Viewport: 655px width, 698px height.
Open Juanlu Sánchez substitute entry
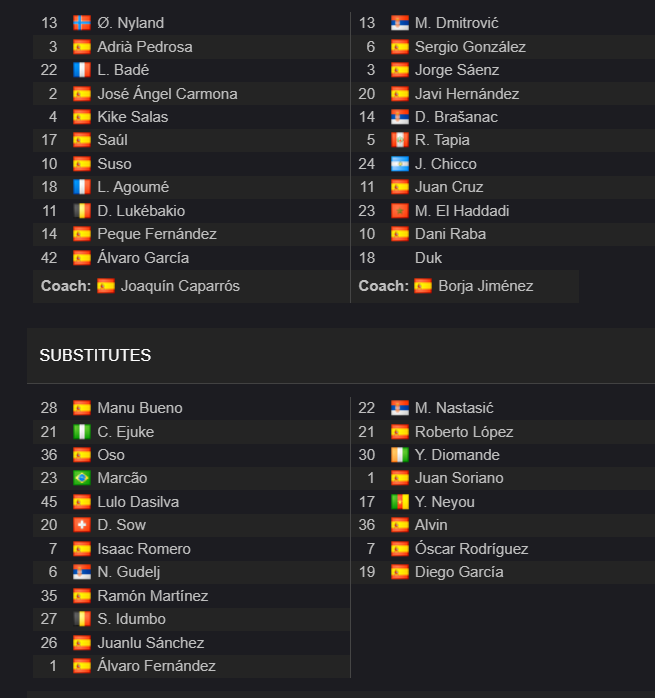coord(151,643)
